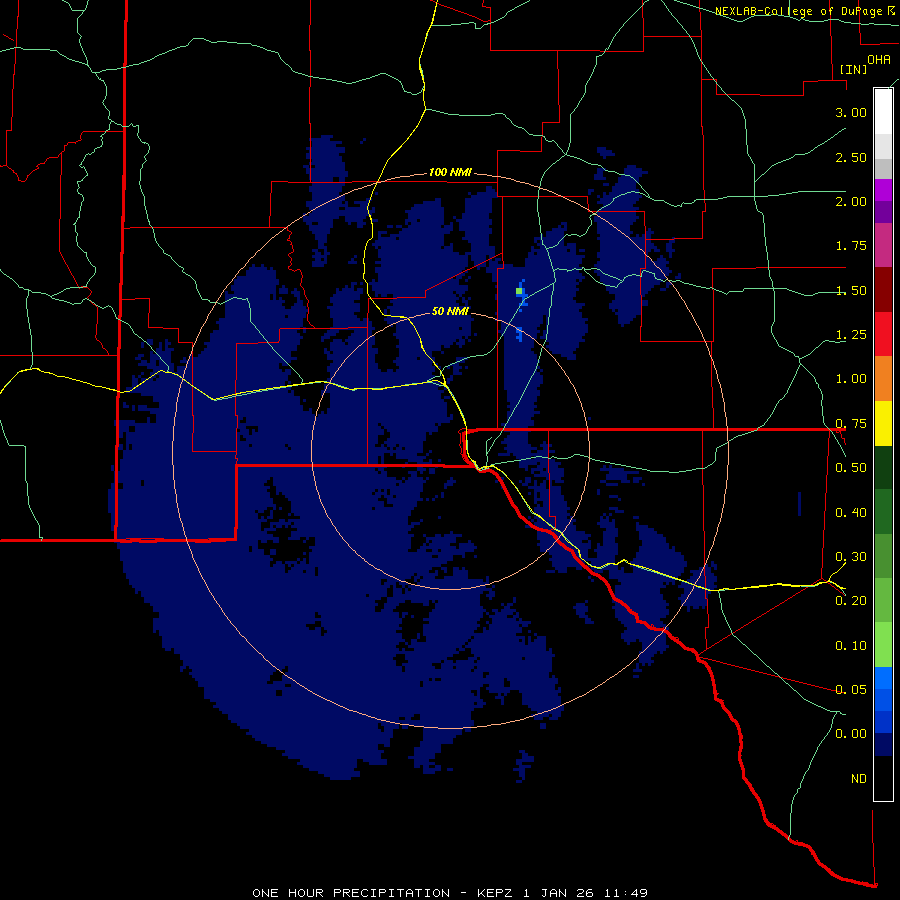Click the white legend color block

click(883, 111)
